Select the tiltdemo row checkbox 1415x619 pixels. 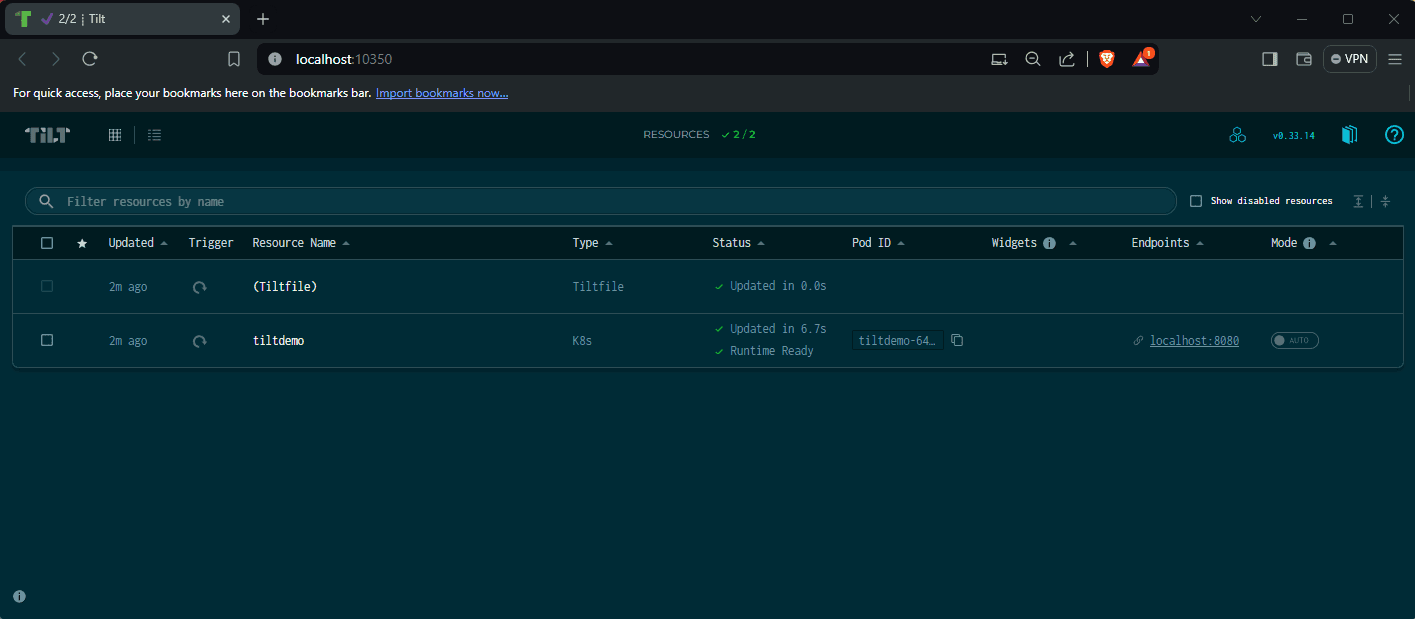point(47,340)
